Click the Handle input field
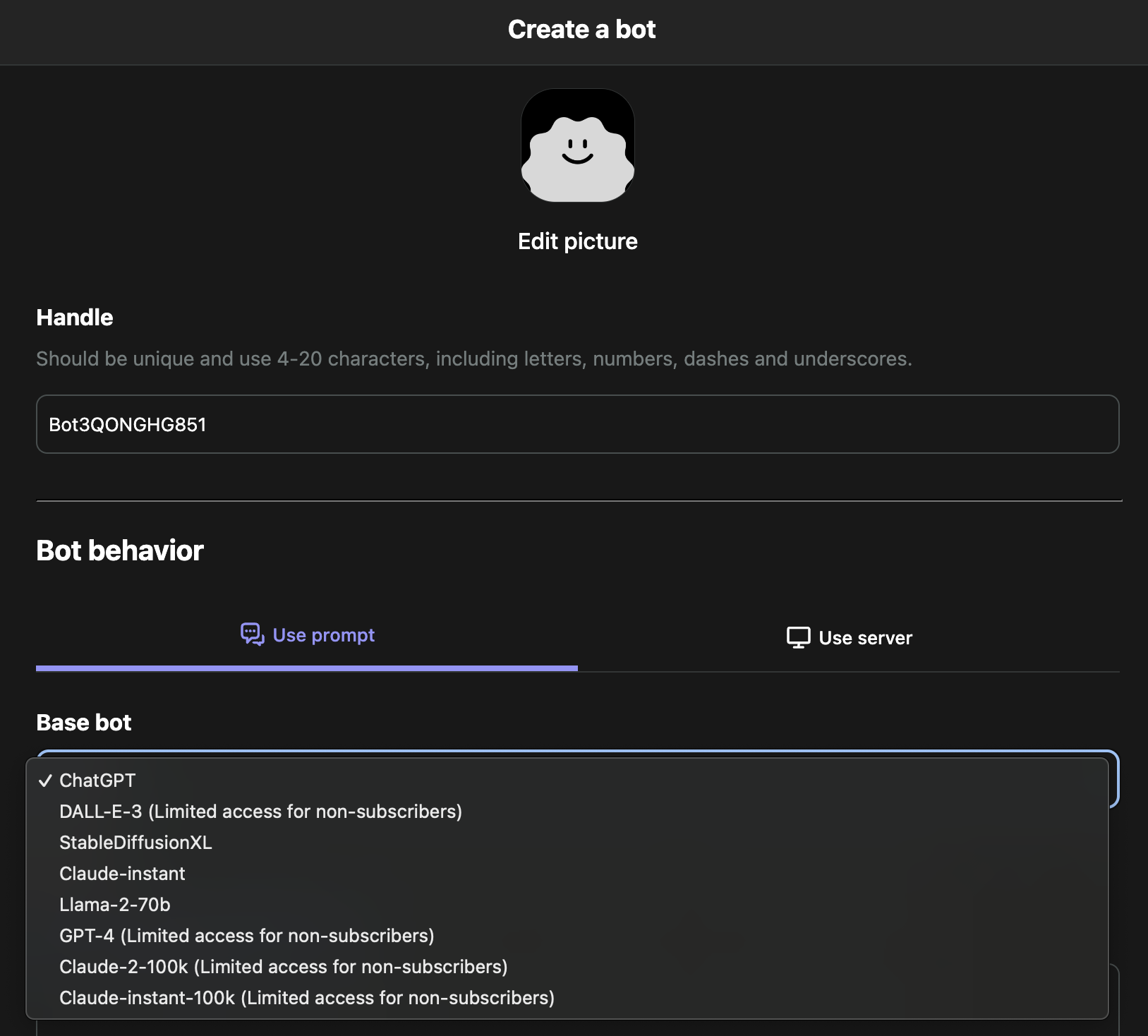The width and height of the screenshot is (1148, 1036). pos(577,424)
